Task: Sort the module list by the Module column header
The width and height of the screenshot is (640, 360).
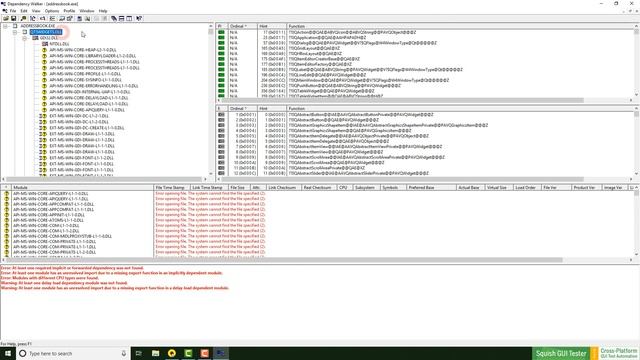Action: (x=82, y=187)
